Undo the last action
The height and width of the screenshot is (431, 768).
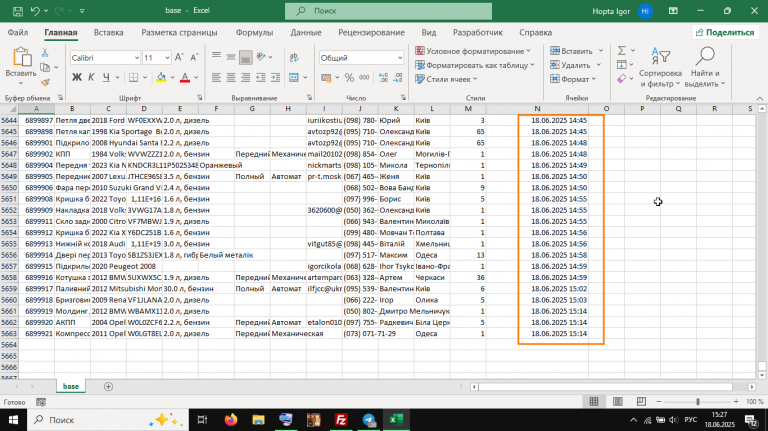click(35, 11)
